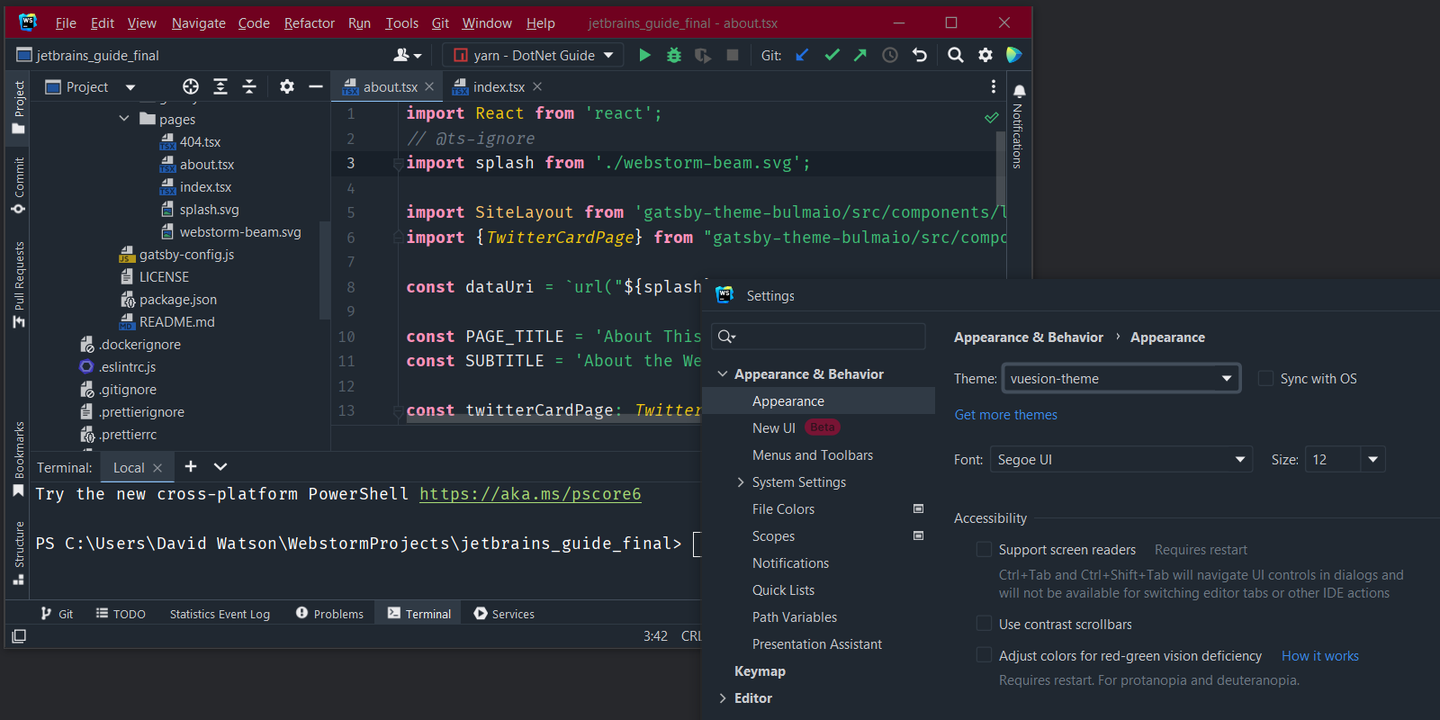
Task: Enable Sync with OS
Action: [1266, 378]
